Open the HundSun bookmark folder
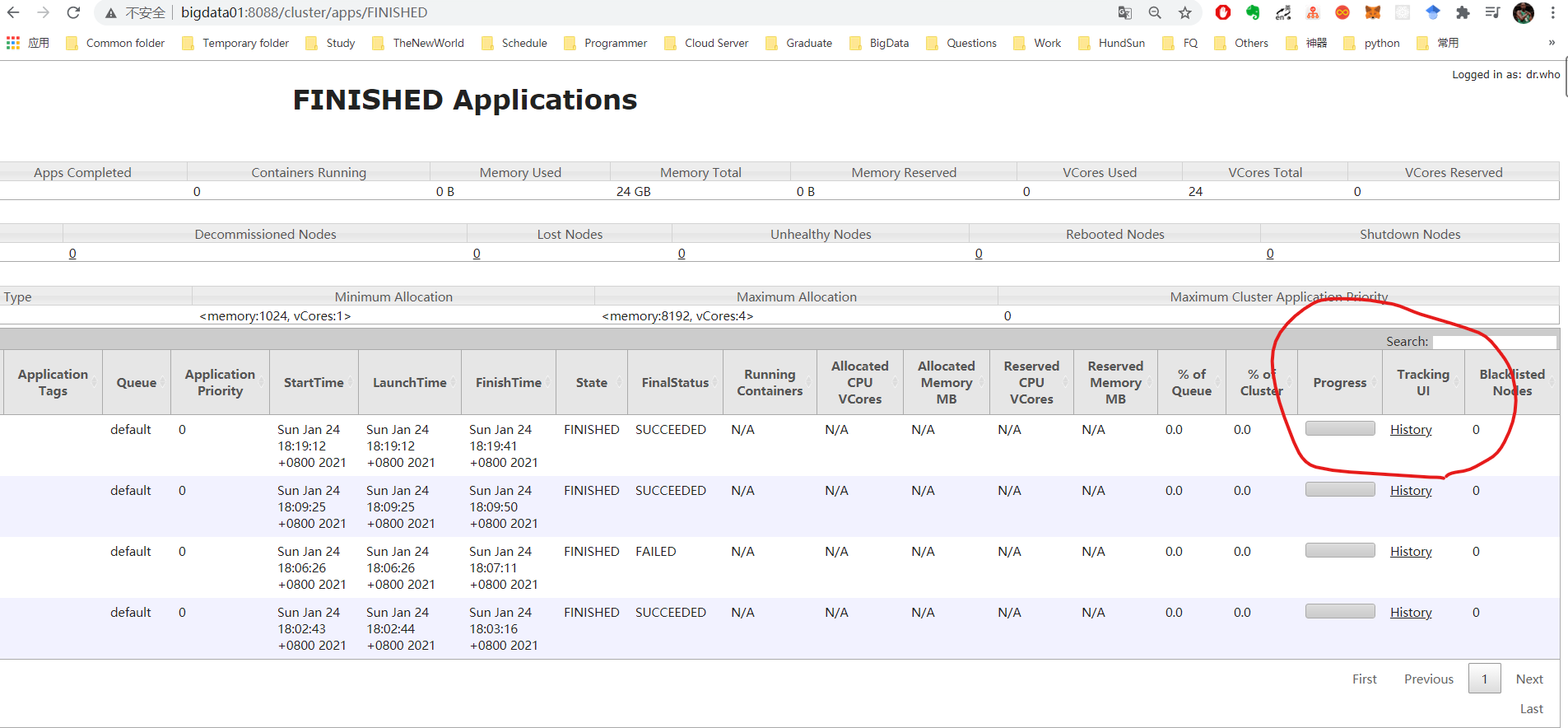The height and width of the screenshot is (728, 1568). coord(1111,43)
